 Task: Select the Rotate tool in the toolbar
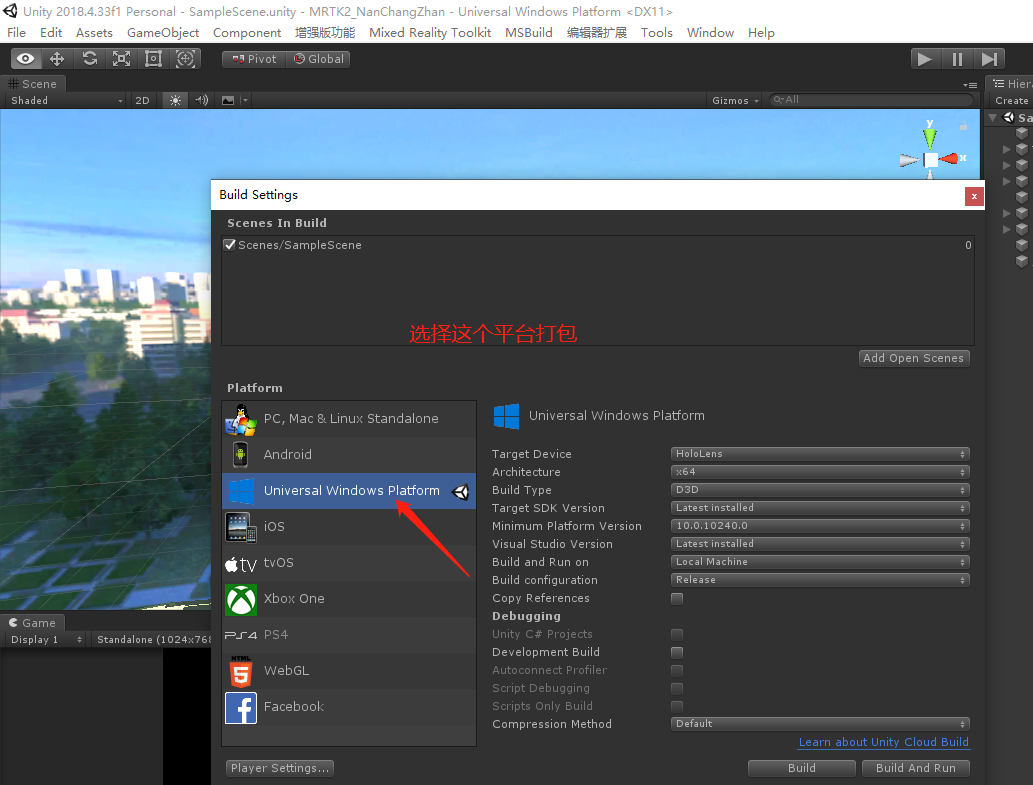tap(89, 59)
